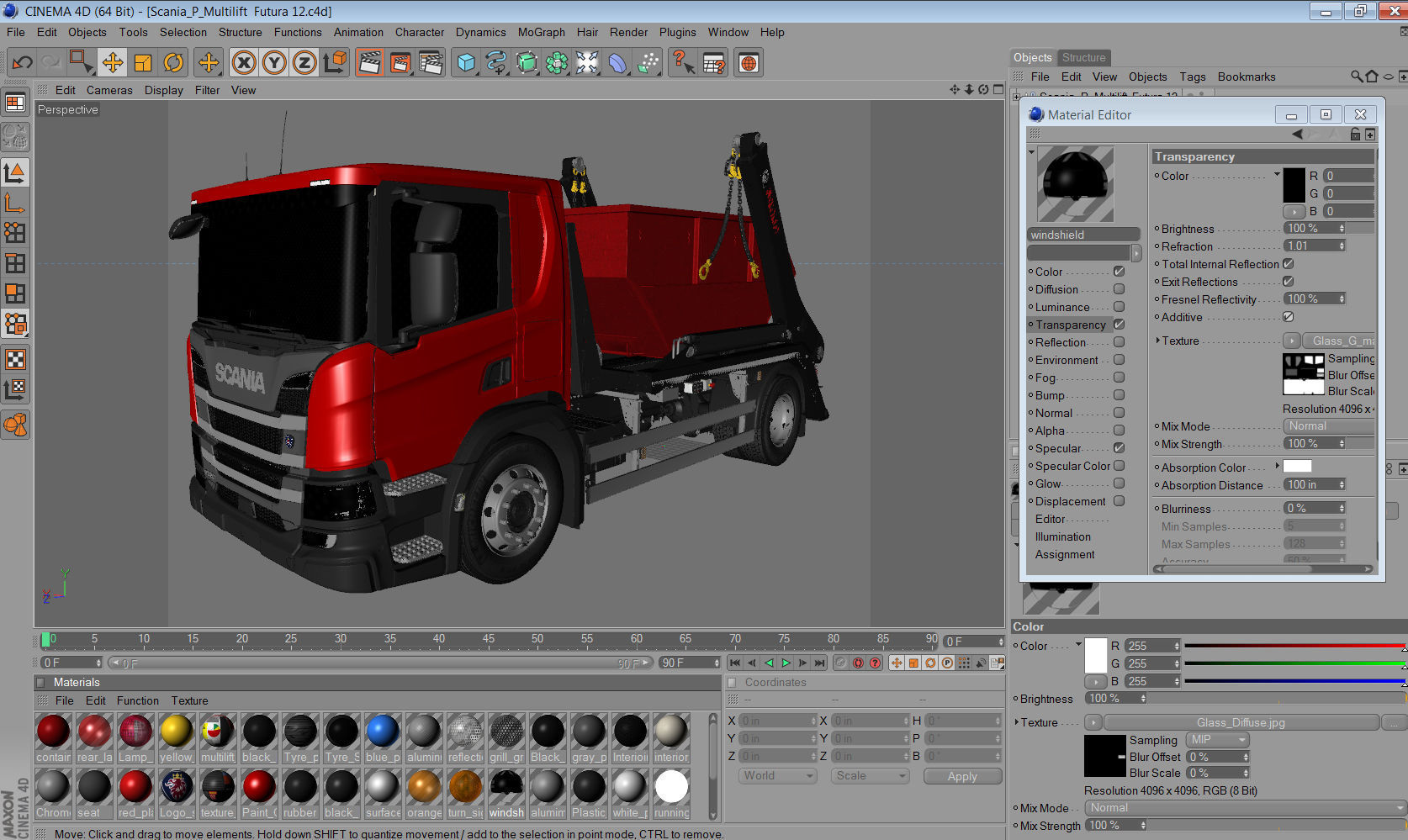Open transparency Color model arrow
This screenshot has height=840, width=1408.
1277,175
